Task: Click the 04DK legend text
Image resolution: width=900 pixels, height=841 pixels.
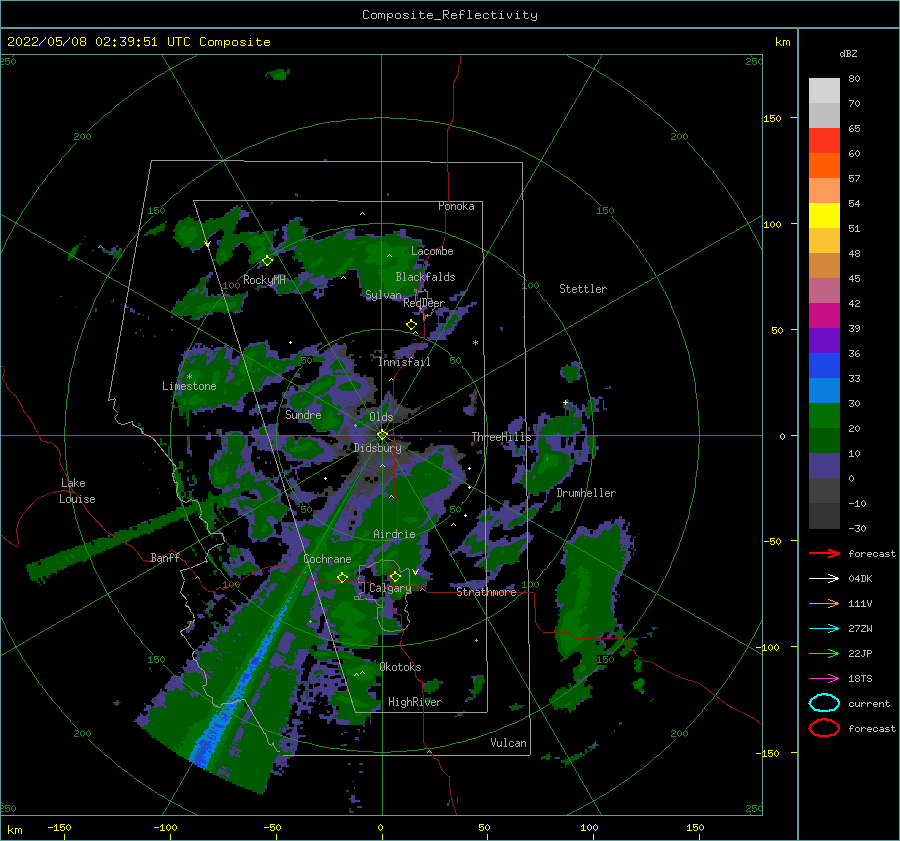Action: coord(860,579)
